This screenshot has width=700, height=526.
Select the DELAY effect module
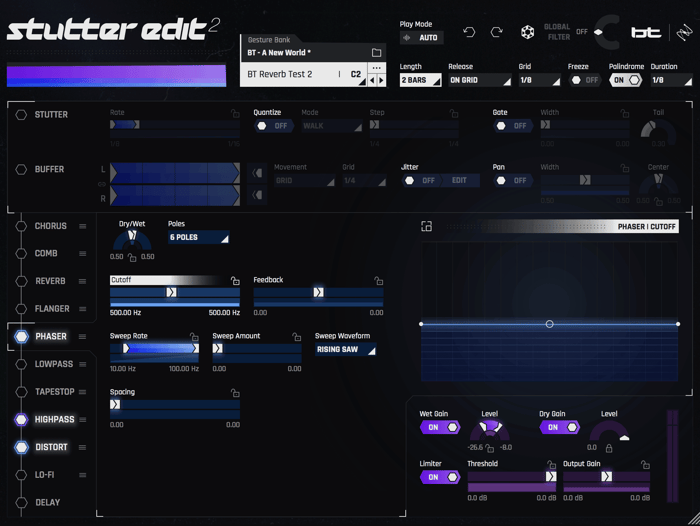[47, 503]
